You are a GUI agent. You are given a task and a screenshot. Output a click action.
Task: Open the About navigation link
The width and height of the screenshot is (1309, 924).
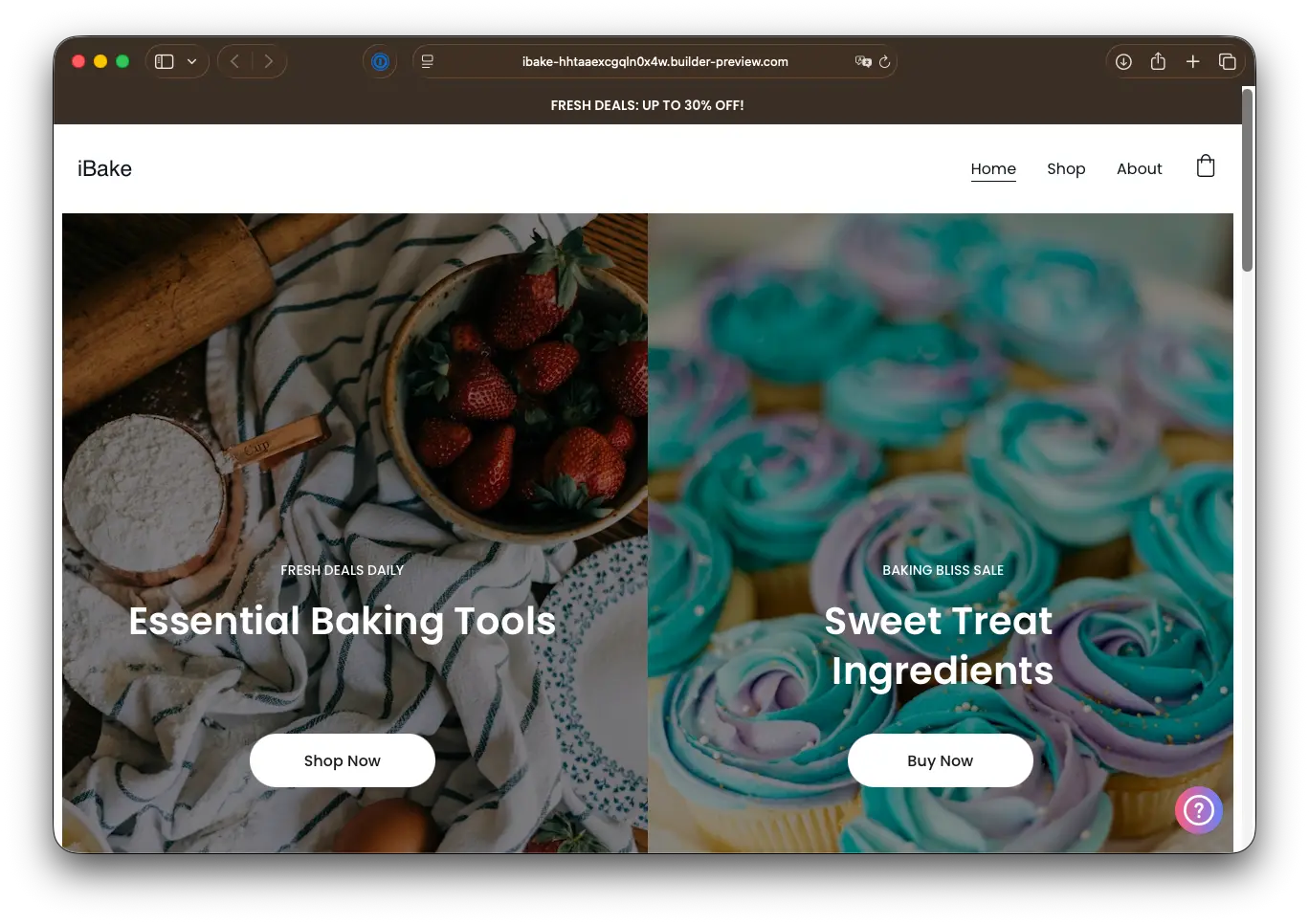pyautogui.click(x=1139, y=169)
